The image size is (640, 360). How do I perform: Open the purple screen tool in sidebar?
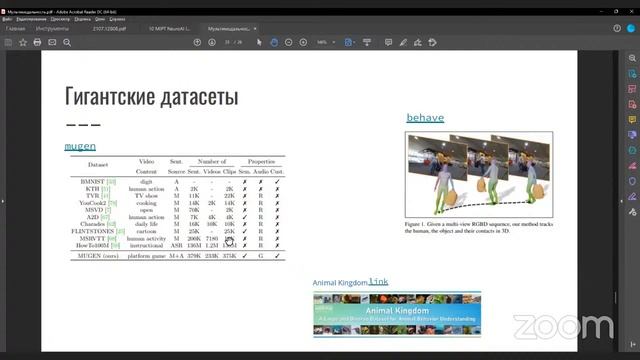click(632, 135)
